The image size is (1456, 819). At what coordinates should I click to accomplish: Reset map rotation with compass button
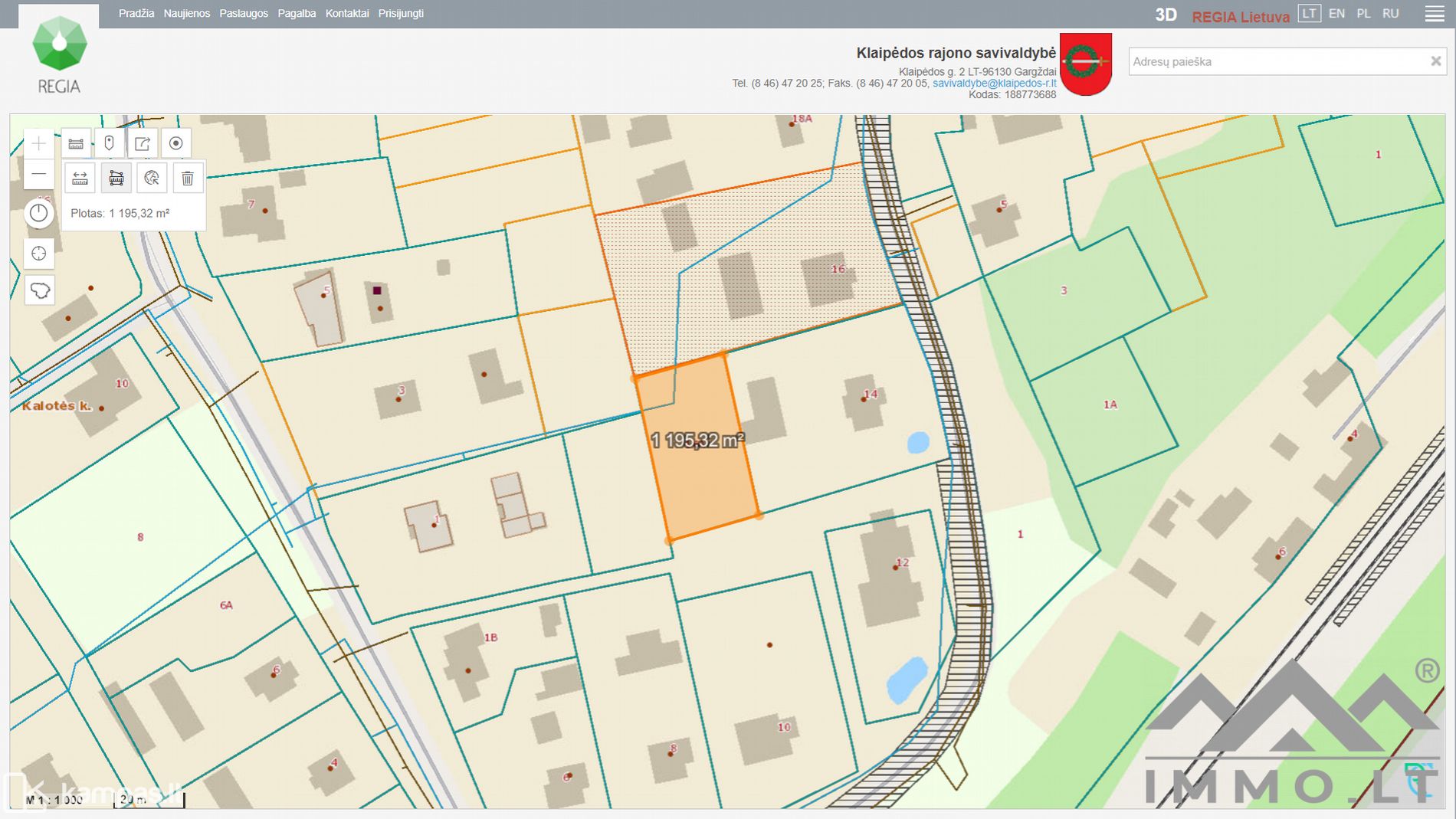tap(39, 214)
